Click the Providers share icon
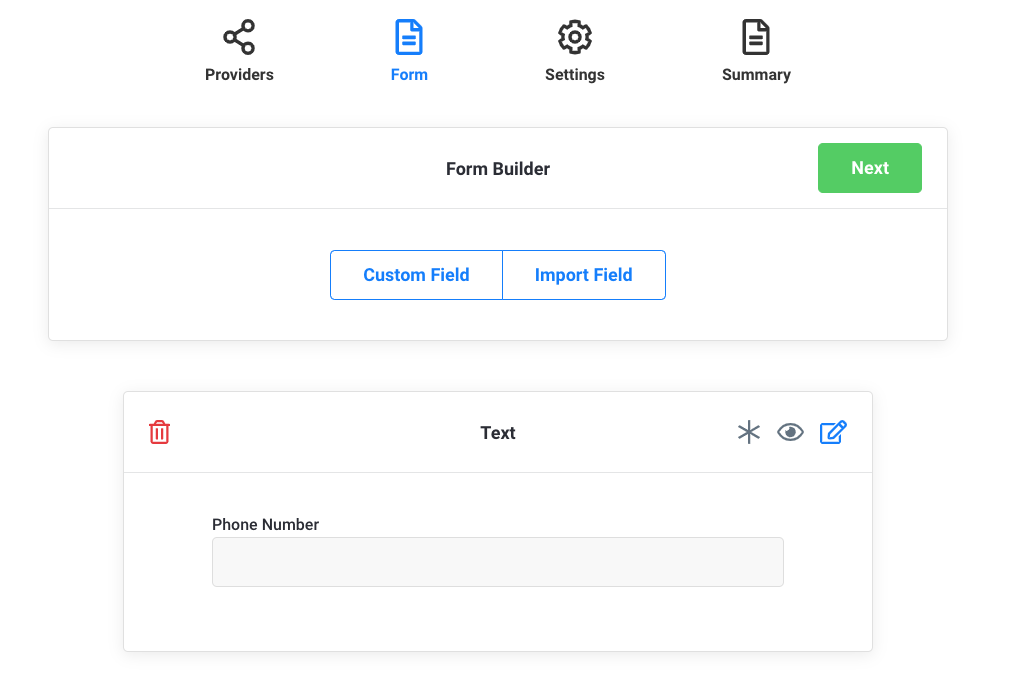 click(x=239, y=37)
